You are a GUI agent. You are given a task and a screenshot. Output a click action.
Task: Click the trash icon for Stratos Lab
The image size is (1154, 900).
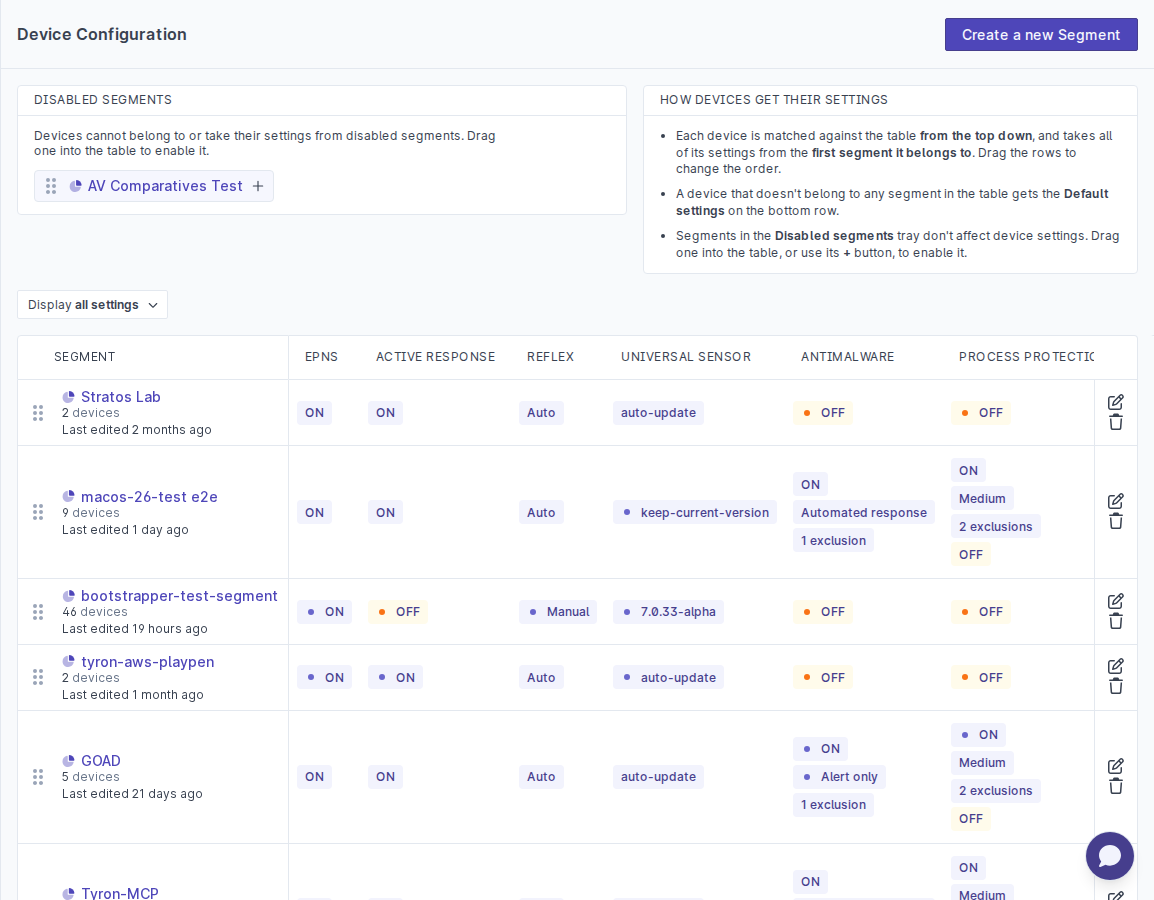coord(1116,422)
